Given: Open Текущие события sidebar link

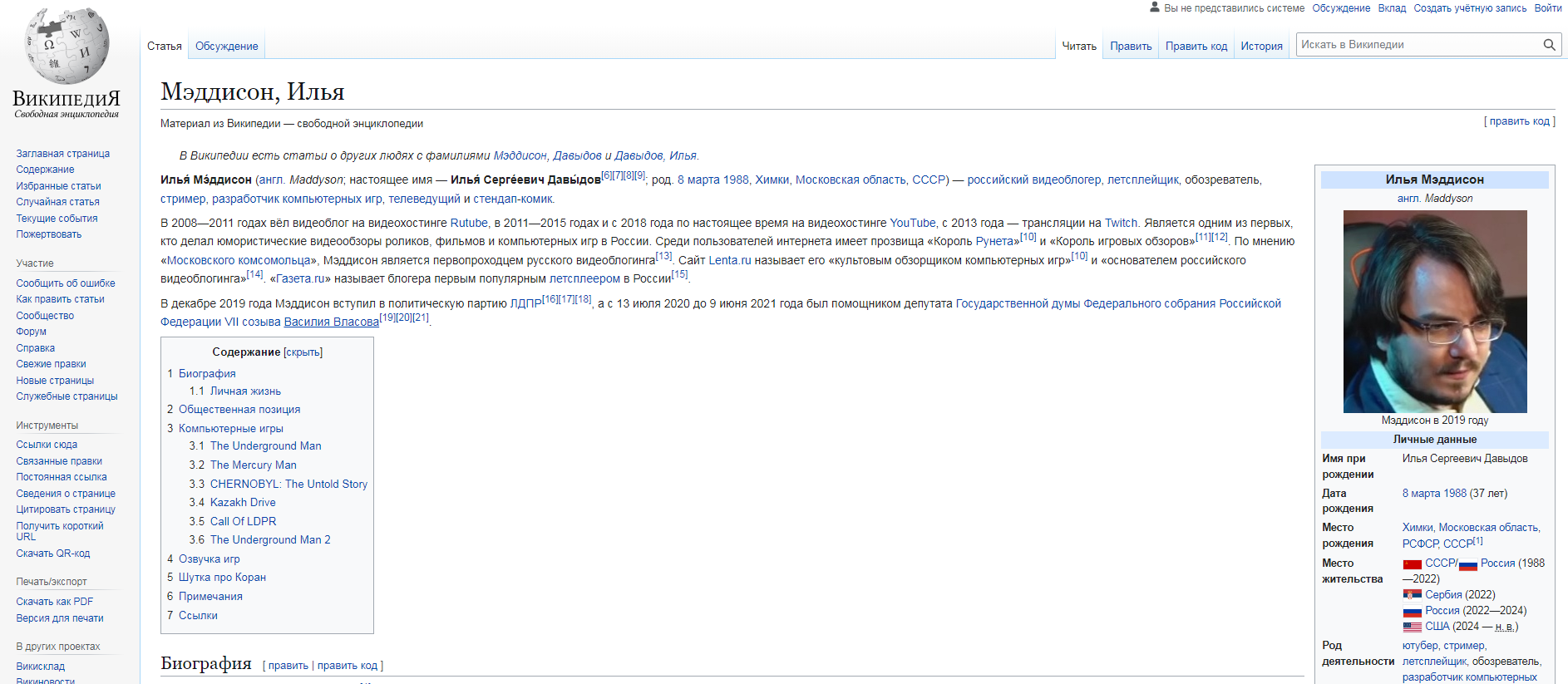Looking at the screenshot, I should pos(57,219).
